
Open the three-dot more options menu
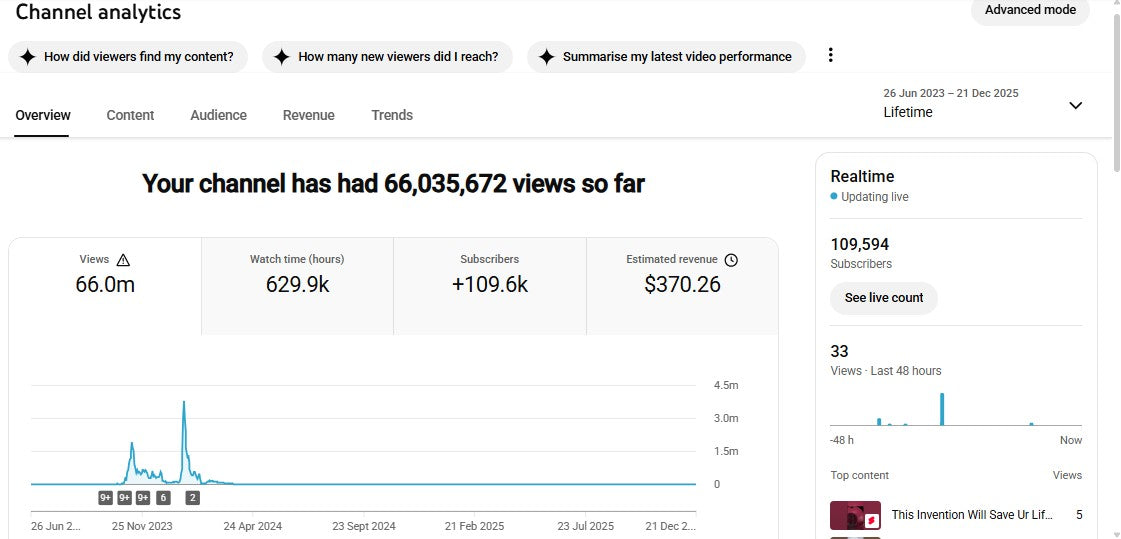pyautogui.click(x=830, y=56)
